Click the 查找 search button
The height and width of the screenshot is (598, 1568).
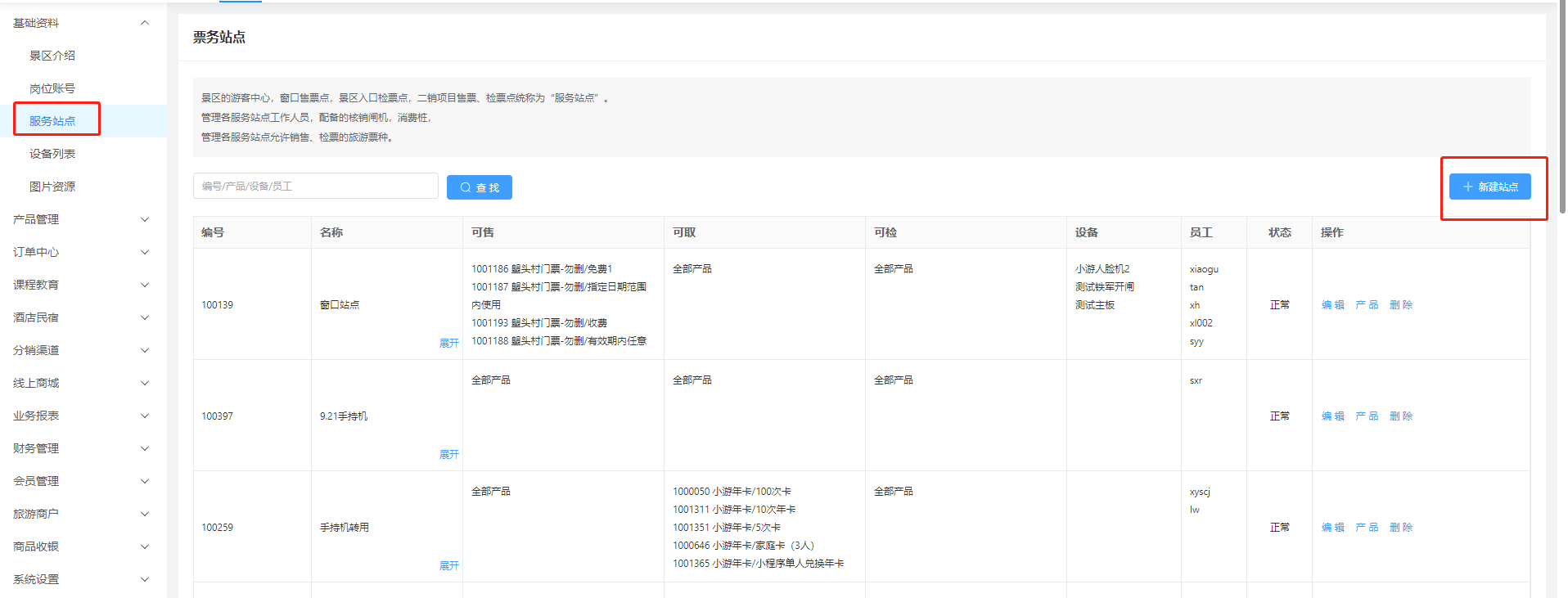coord(479,187)
